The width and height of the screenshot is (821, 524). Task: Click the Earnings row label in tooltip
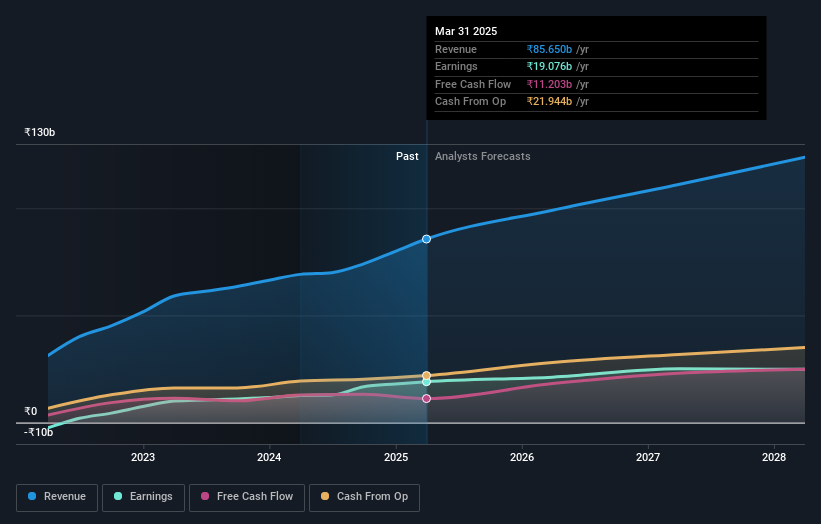pos(456,66)
